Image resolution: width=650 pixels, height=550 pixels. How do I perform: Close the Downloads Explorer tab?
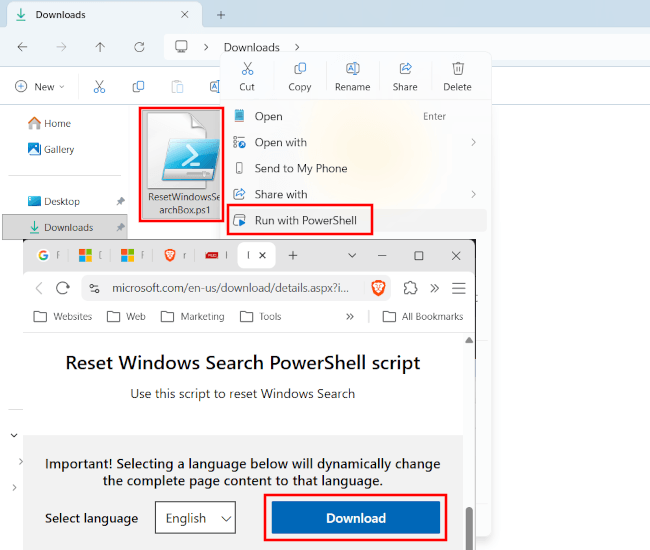[185, 15]
